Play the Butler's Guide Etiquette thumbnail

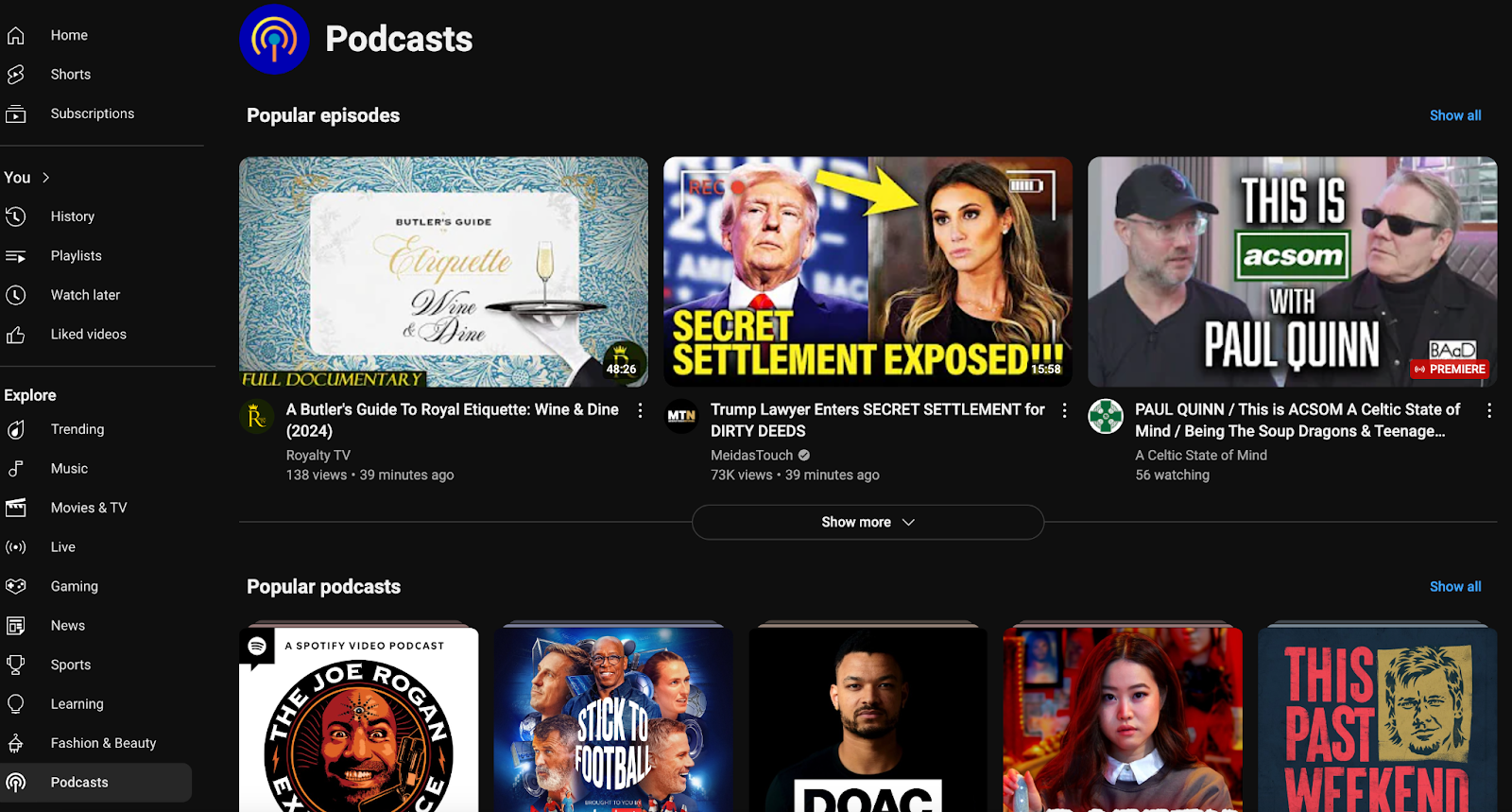[x=443, y=271]
